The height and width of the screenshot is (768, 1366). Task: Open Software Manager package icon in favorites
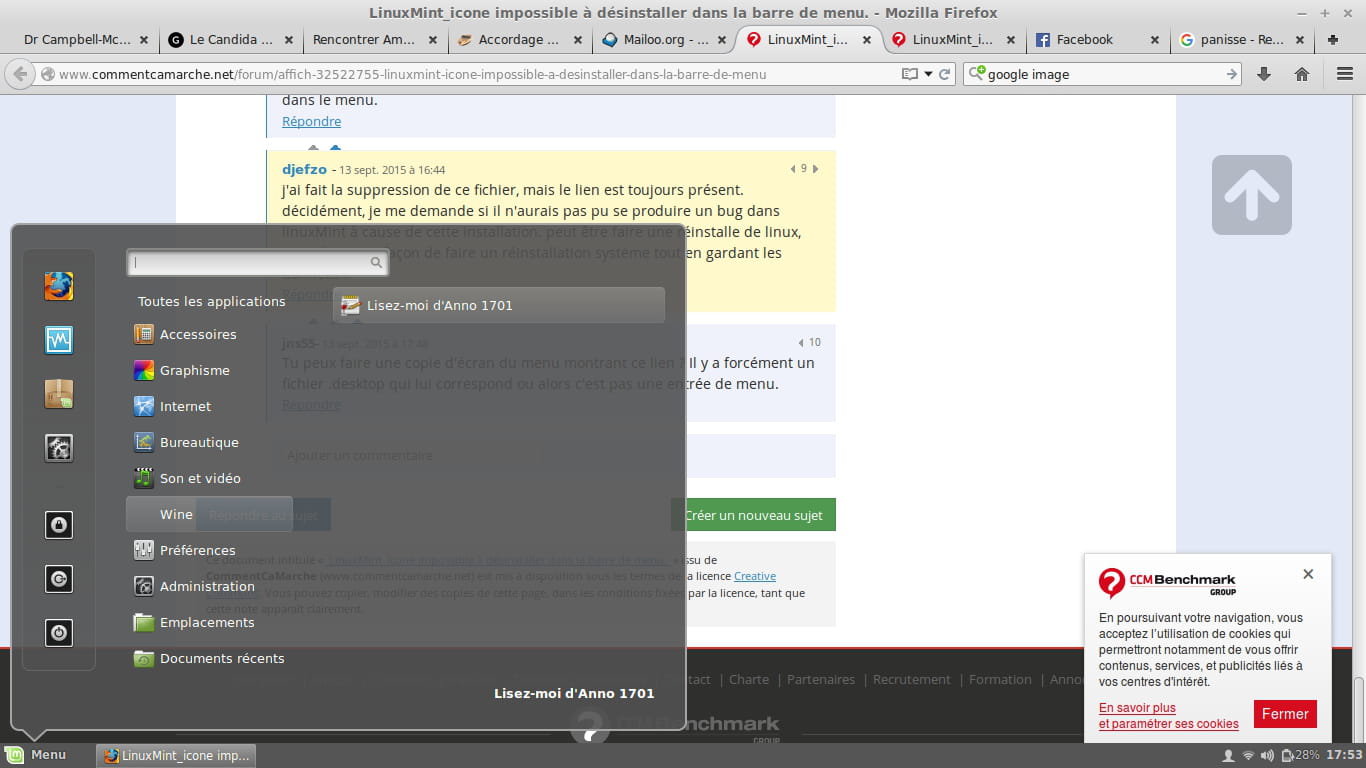tap(59, 394)
